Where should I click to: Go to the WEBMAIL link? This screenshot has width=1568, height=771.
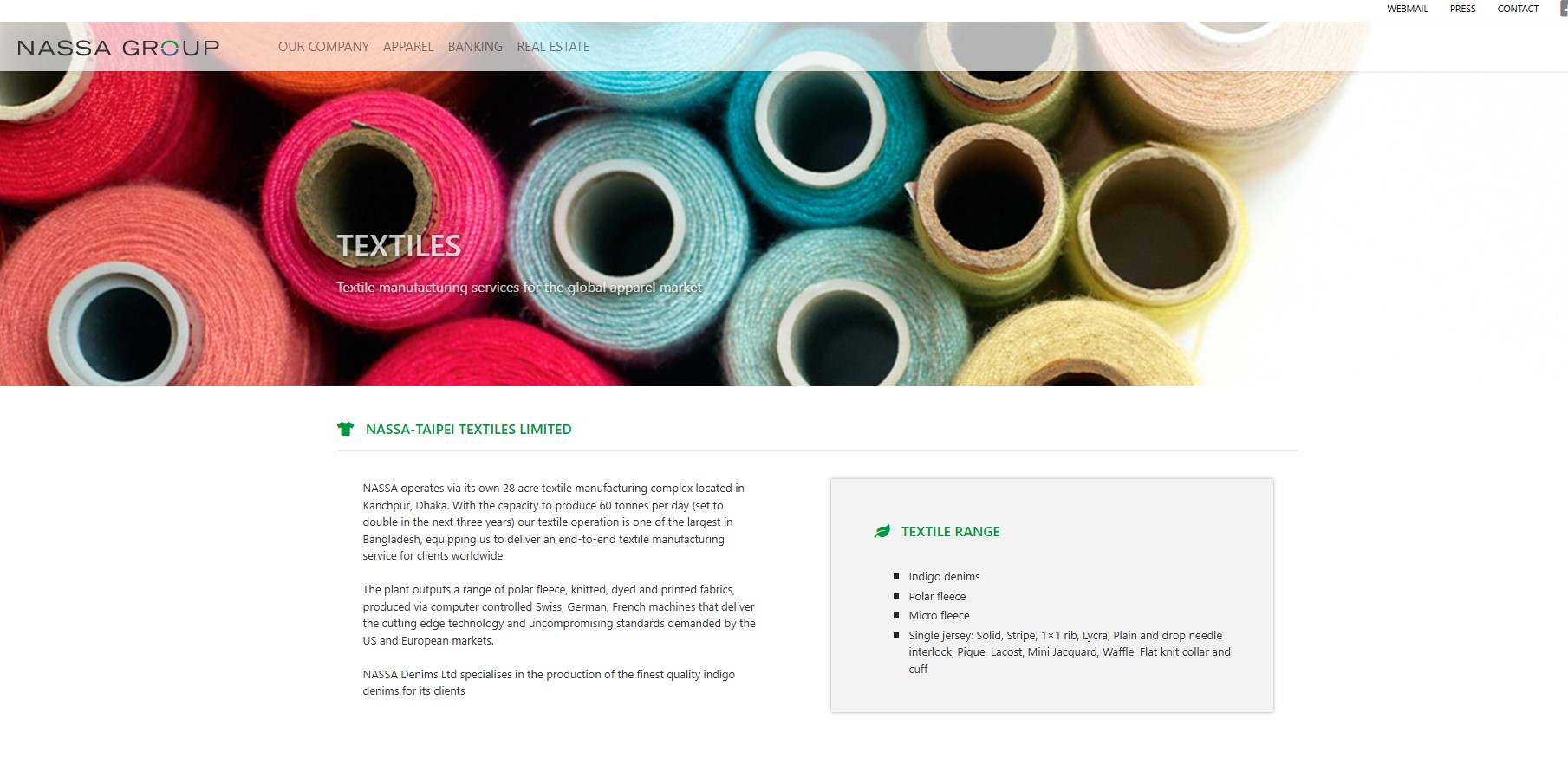pyautogui.click(x=1408, y=9)
